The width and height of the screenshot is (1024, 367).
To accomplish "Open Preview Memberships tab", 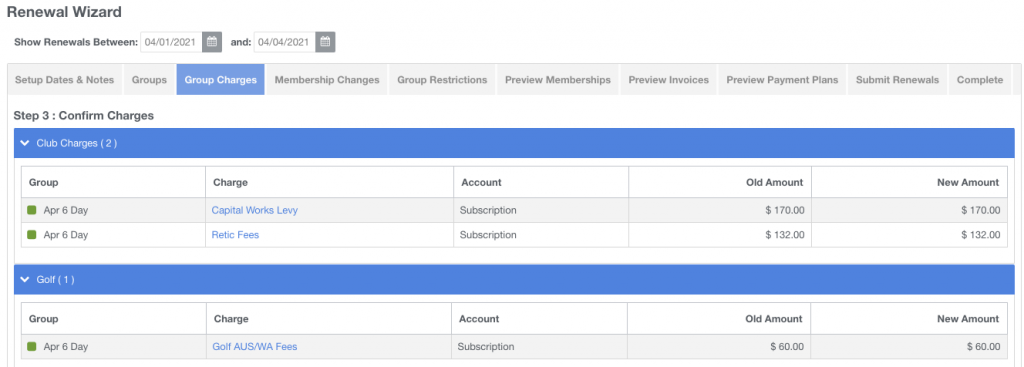I will (558, 80).
